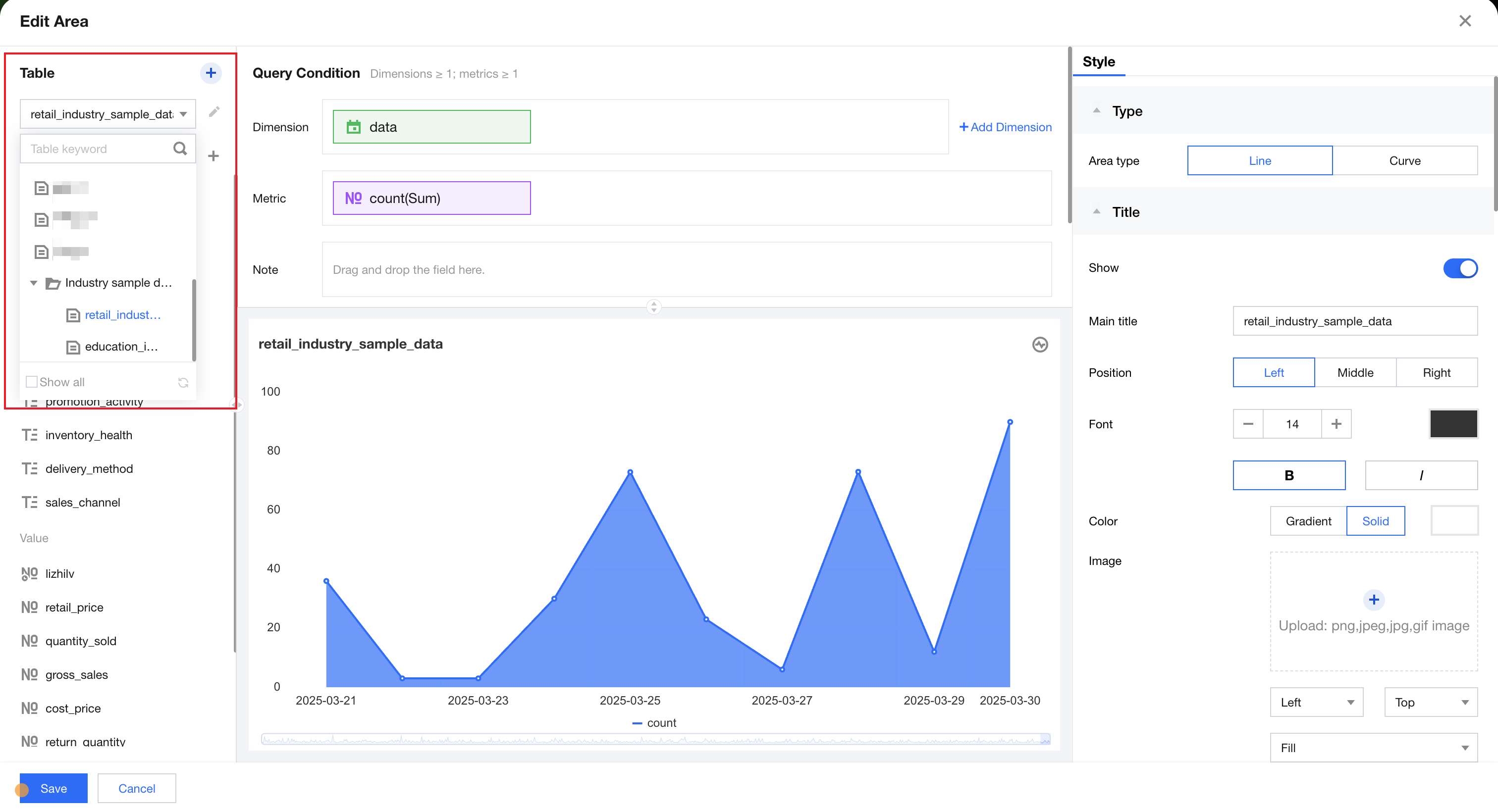Toggle the bold B font button
1498x812 pixels.
click(x=1288, y=475)
